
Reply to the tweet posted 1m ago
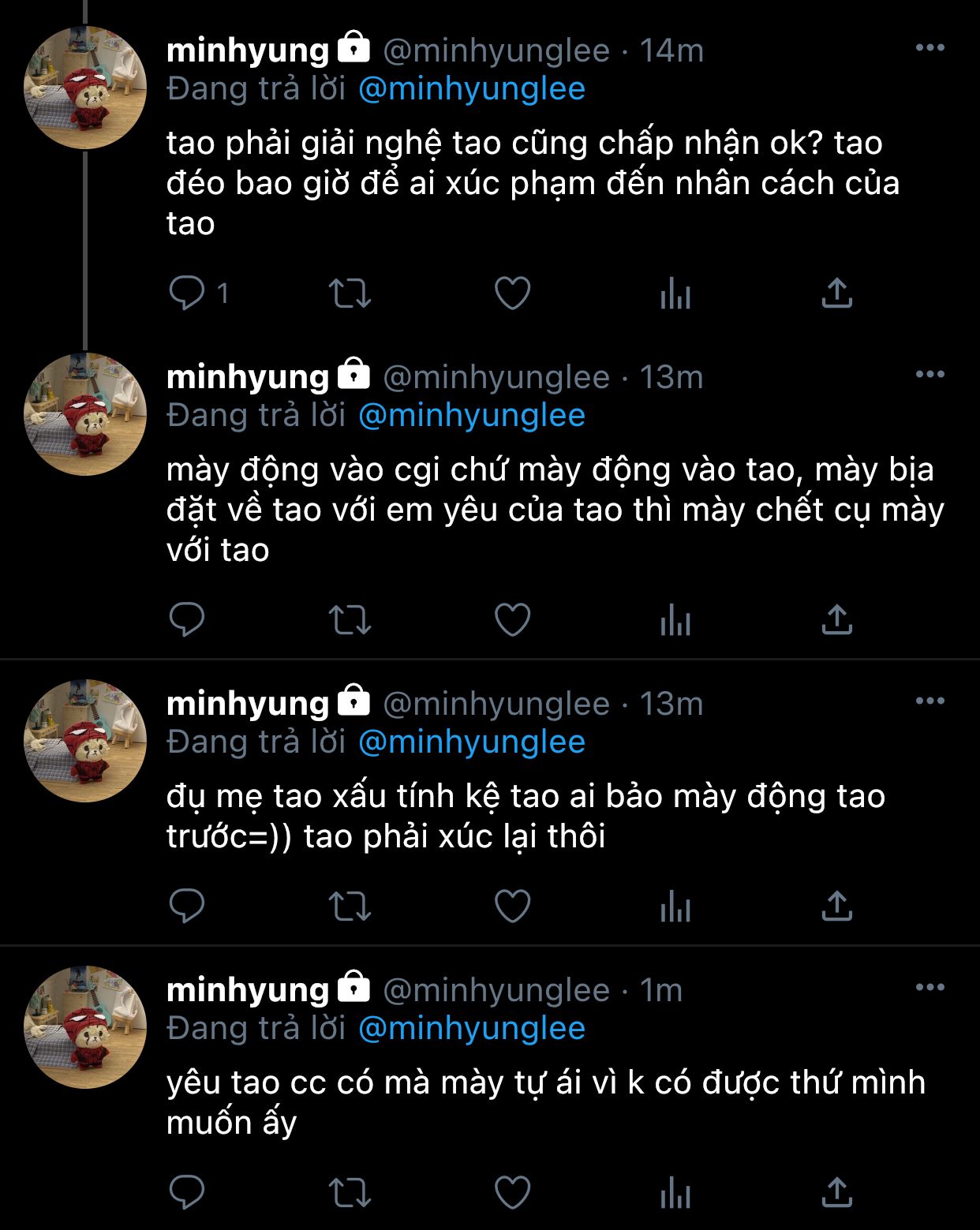[187, 1192]
